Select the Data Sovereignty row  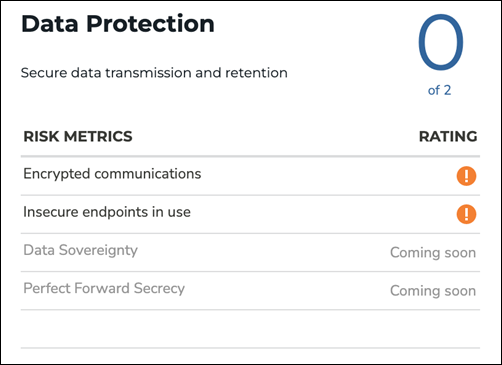(250, 252)
